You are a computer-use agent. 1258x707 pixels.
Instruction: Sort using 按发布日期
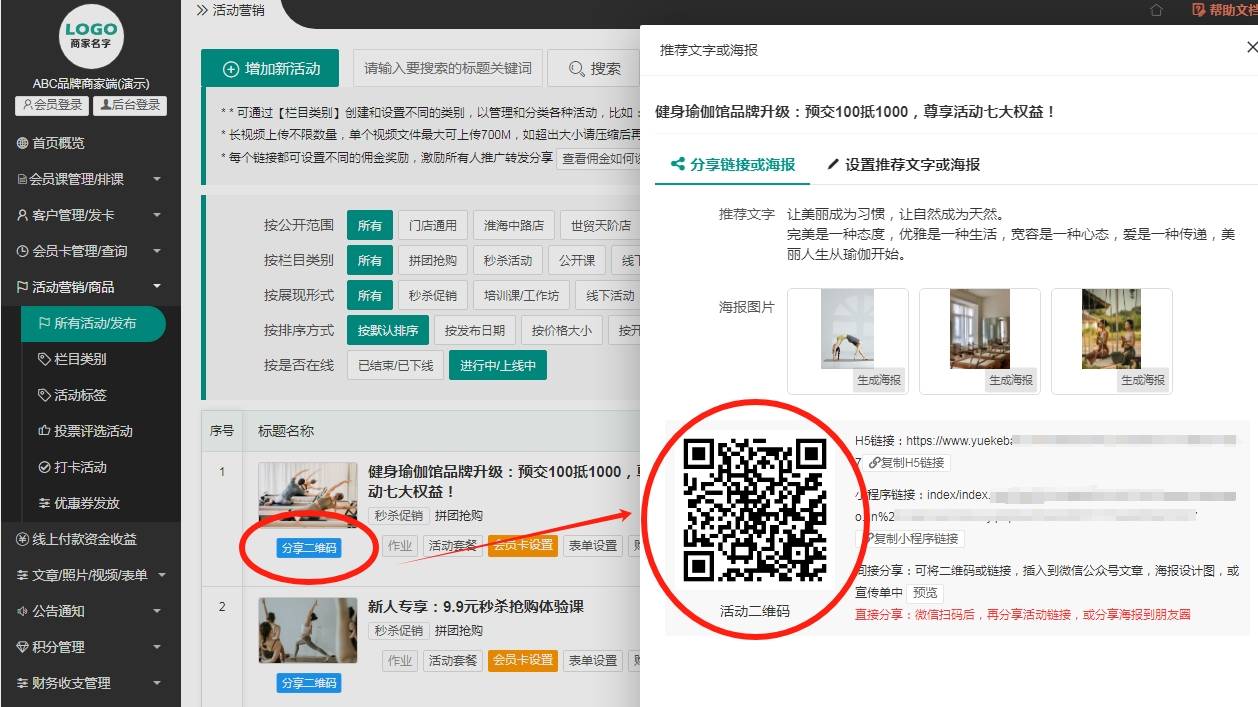pos(475,330)
